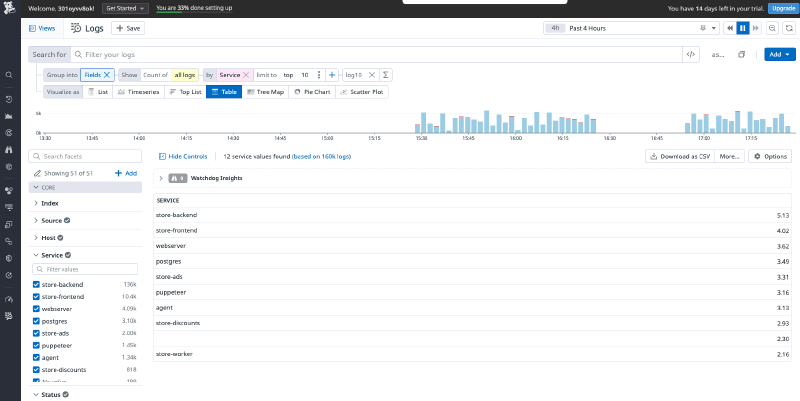The width and height of the screenshot is (800, 401).
Task: Uncheck the postgres service checkbox
Action: [37, 321]
